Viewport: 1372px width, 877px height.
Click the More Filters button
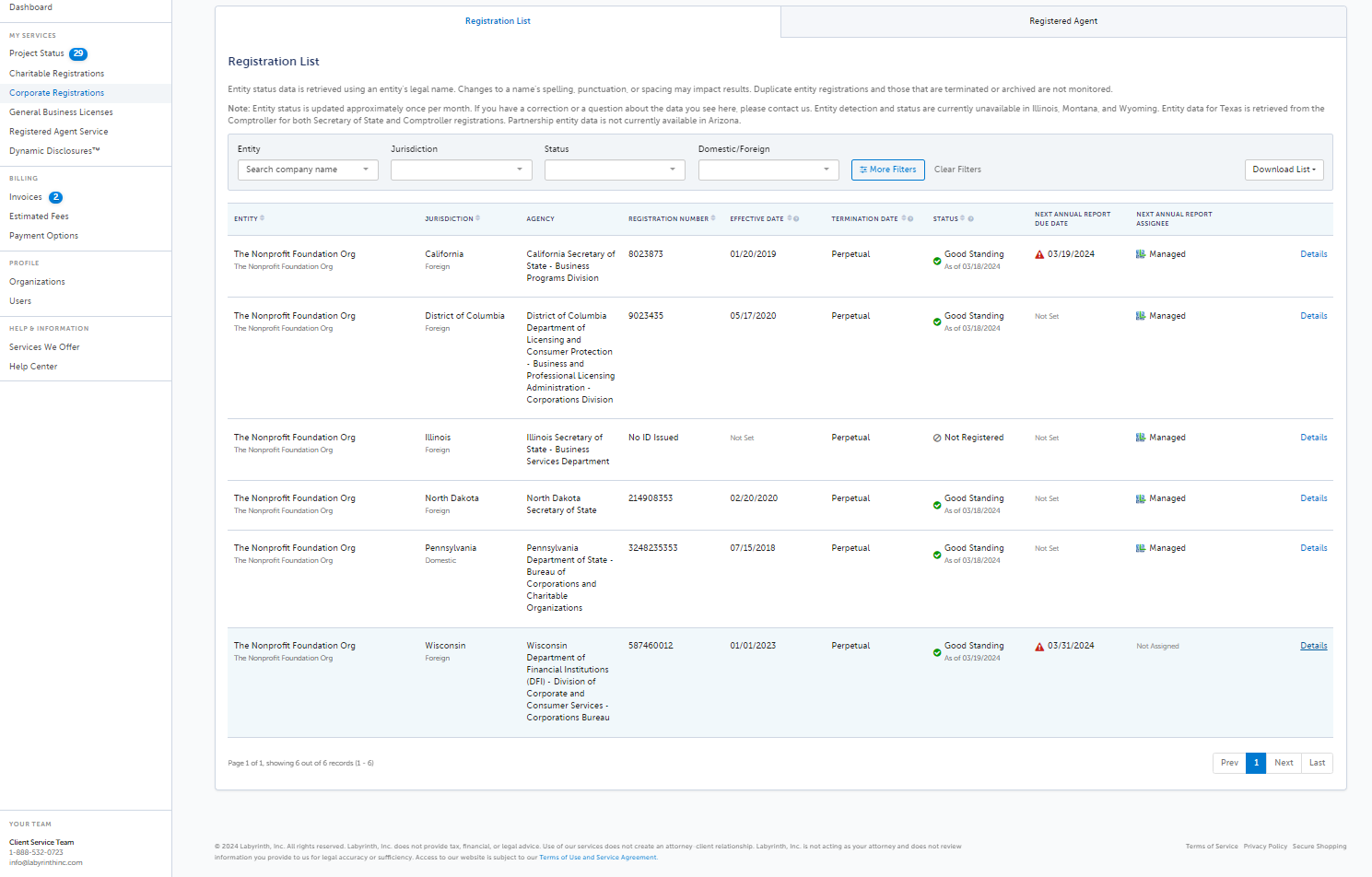click(888, 170)
